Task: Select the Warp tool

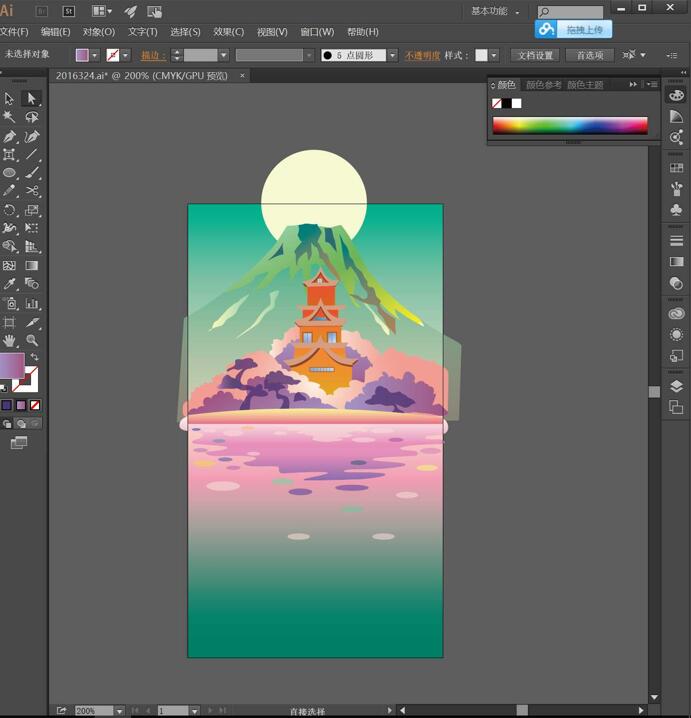Action: [x=9, y=228]
